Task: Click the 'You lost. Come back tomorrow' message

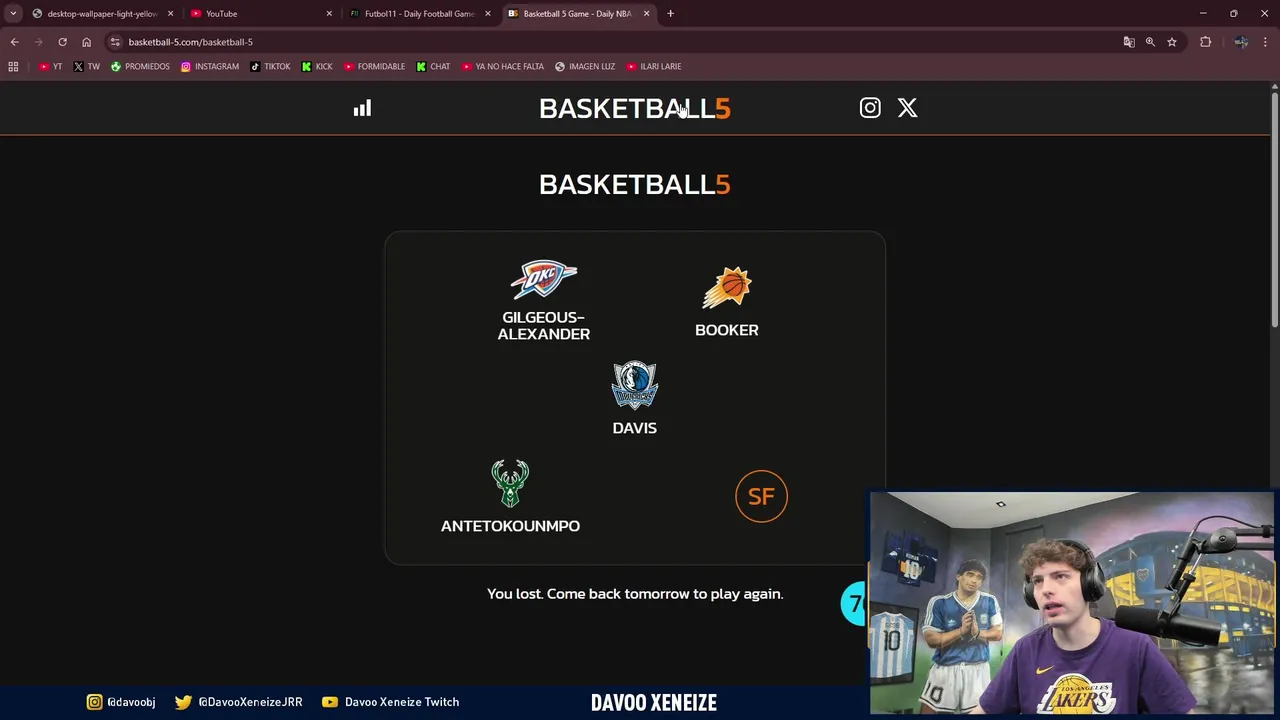Action: tap(635, 594)
